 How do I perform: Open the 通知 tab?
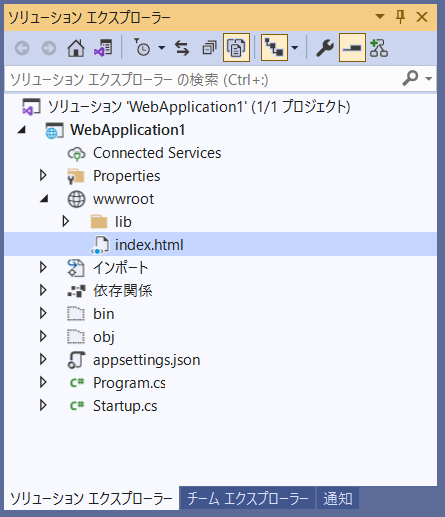[x=338, y=498]
